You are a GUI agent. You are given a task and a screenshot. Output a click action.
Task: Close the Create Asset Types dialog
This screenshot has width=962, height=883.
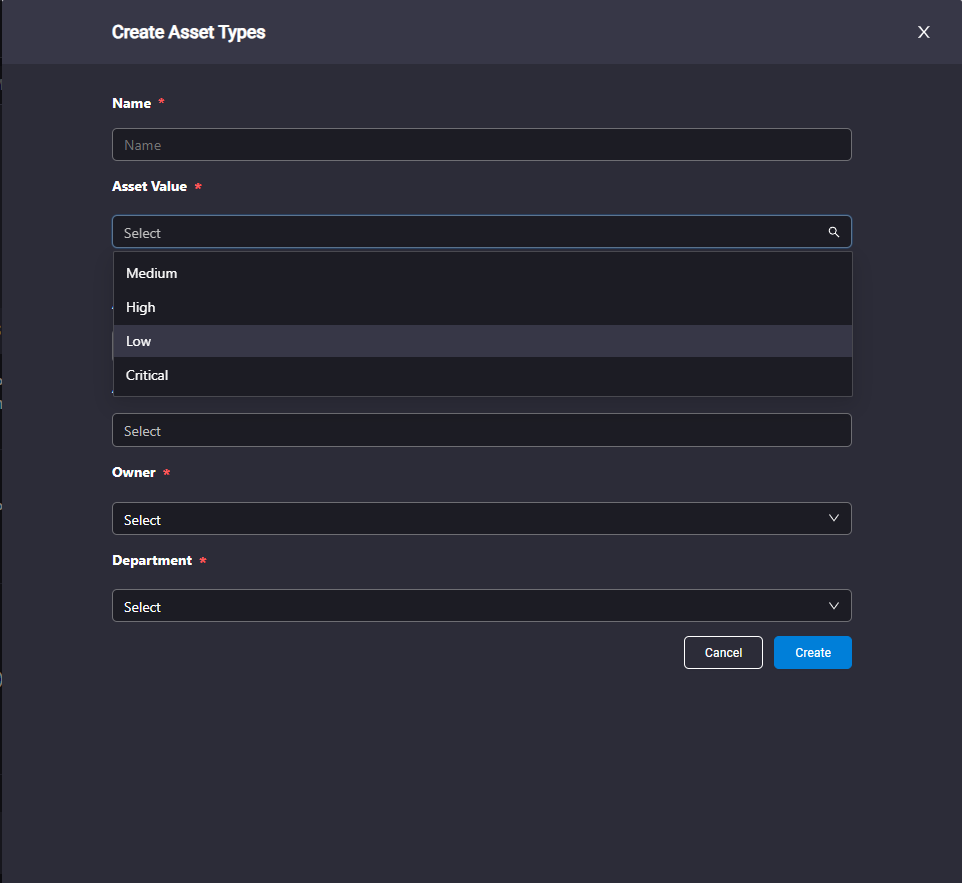[x=923, y=32]
